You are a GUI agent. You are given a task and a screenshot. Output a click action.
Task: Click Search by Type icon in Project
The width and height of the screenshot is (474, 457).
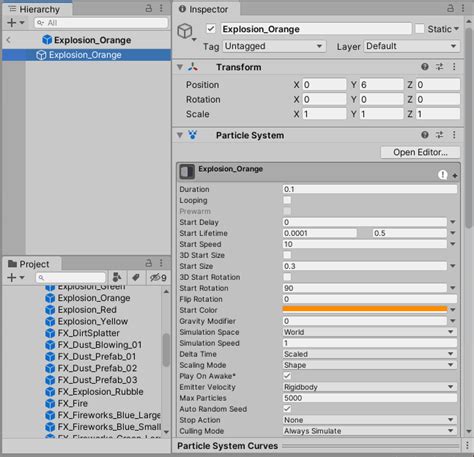coord(117,277)
